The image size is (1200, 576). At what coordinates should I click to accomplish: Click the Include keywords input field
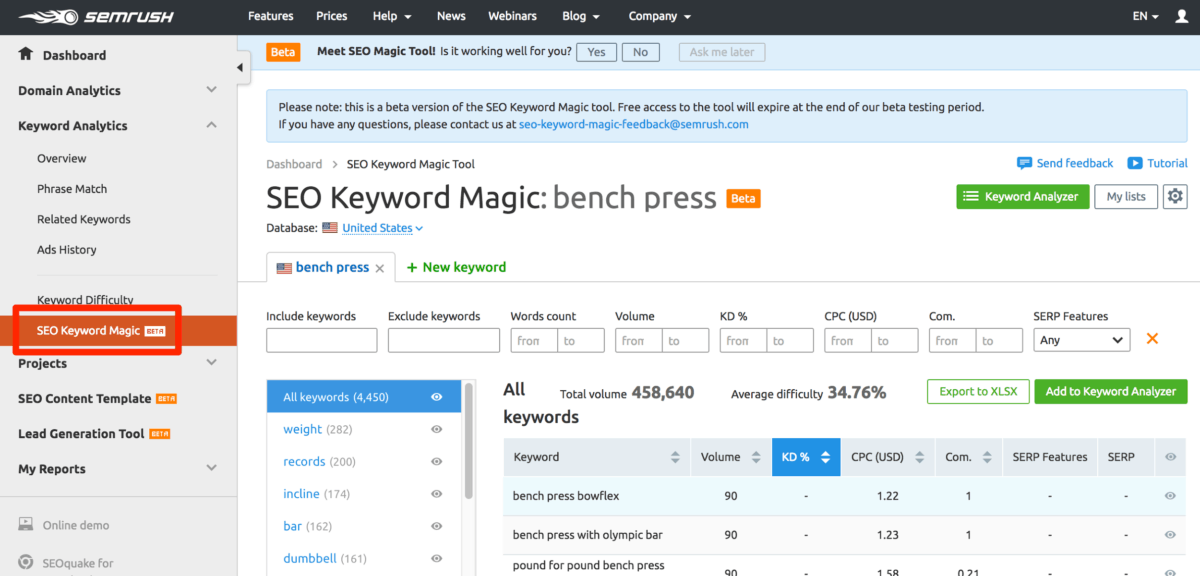pyautogui.click(x=322, y=340)
